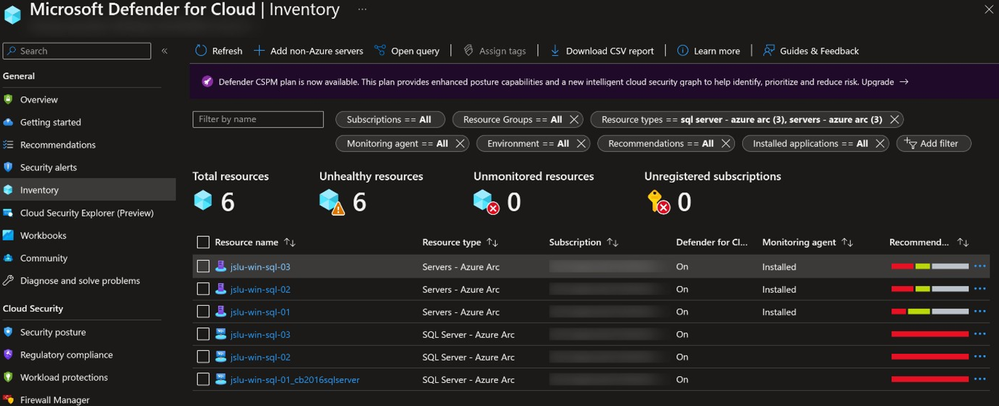Image resolution: width=999 pixels, height=406 pixels.
Task: Click the Firewall Manager icon
Action: click(8, 400)
